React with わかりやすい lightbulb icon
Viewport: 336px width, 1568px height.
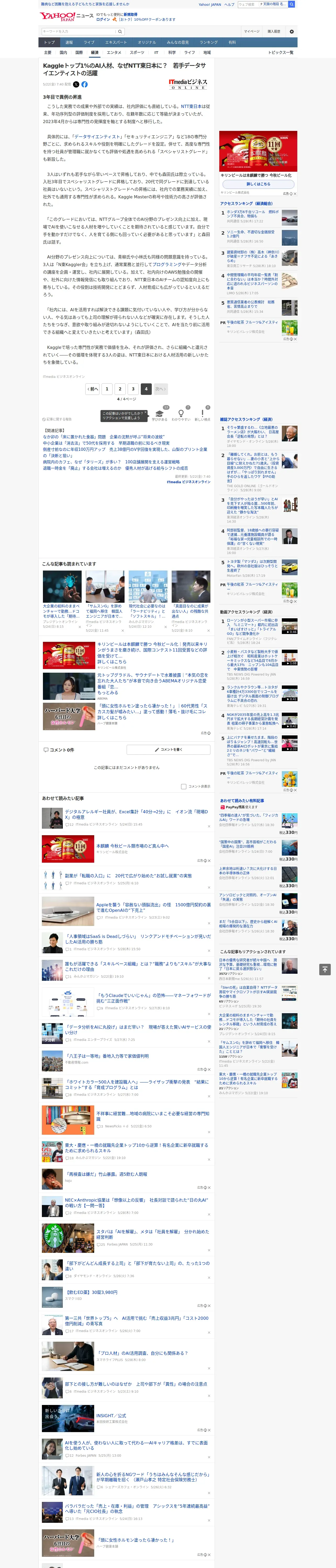181,413
